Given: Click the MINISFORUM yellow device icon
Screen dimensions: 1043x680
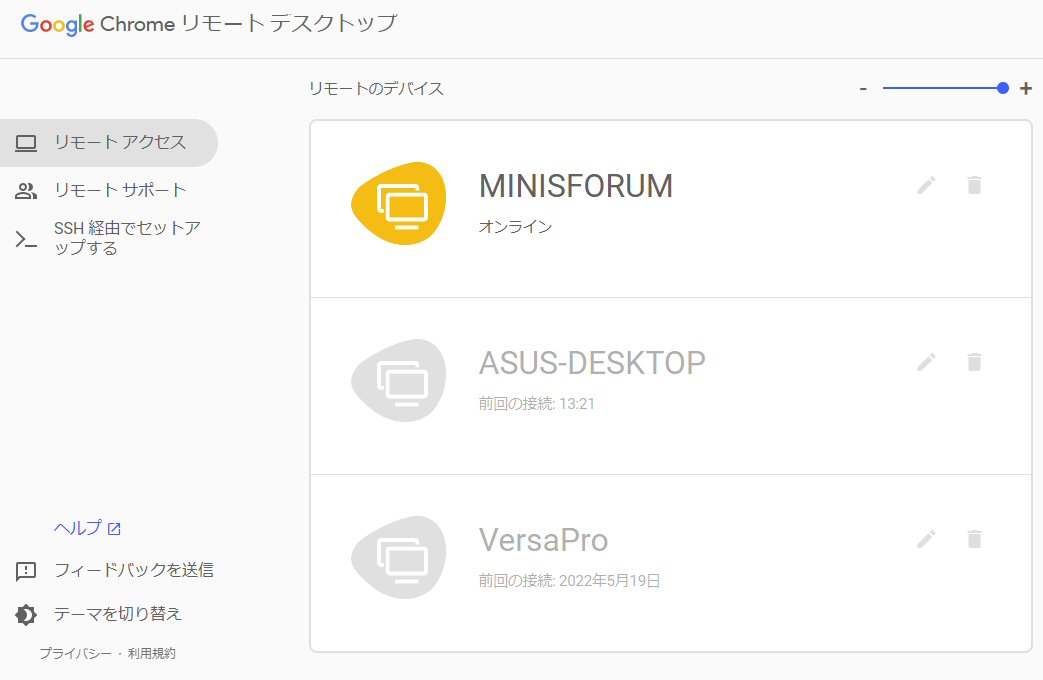Looking at the screenshot, I should coord(398,203).
